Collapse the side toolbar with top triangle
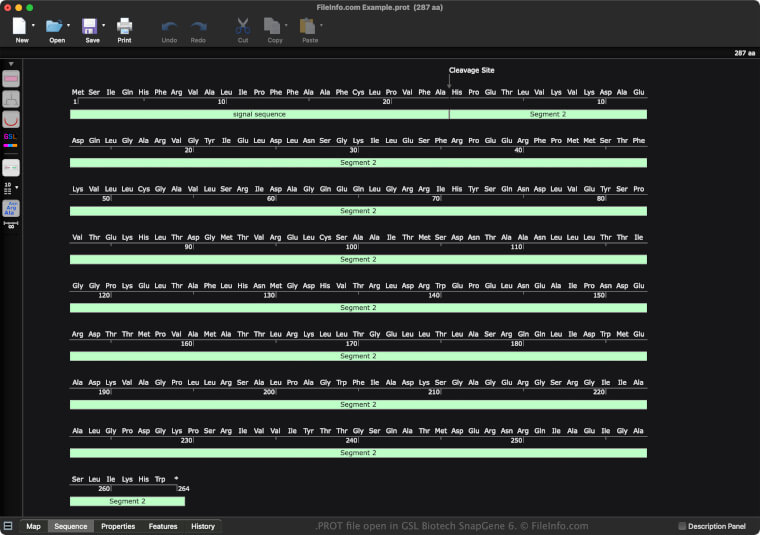This screenshot has height=535, width=760. click(11, 63)
